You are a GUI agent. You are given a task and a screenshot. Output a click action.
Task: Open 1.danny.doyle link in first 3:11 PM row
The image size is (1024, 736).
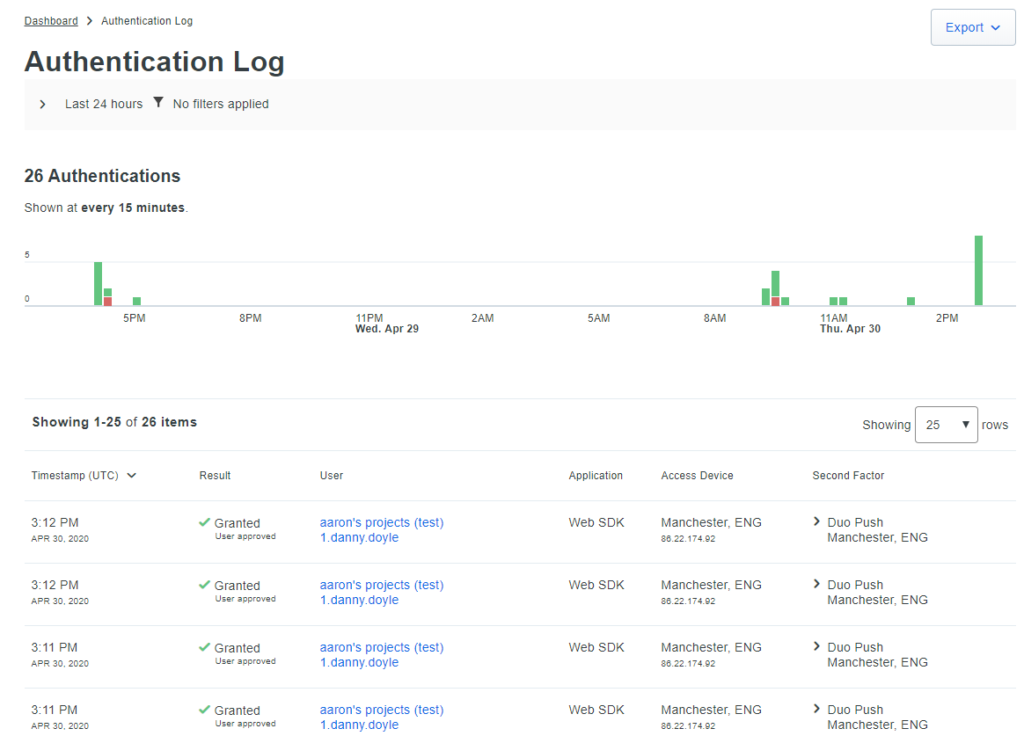click(x=359, y=662)
